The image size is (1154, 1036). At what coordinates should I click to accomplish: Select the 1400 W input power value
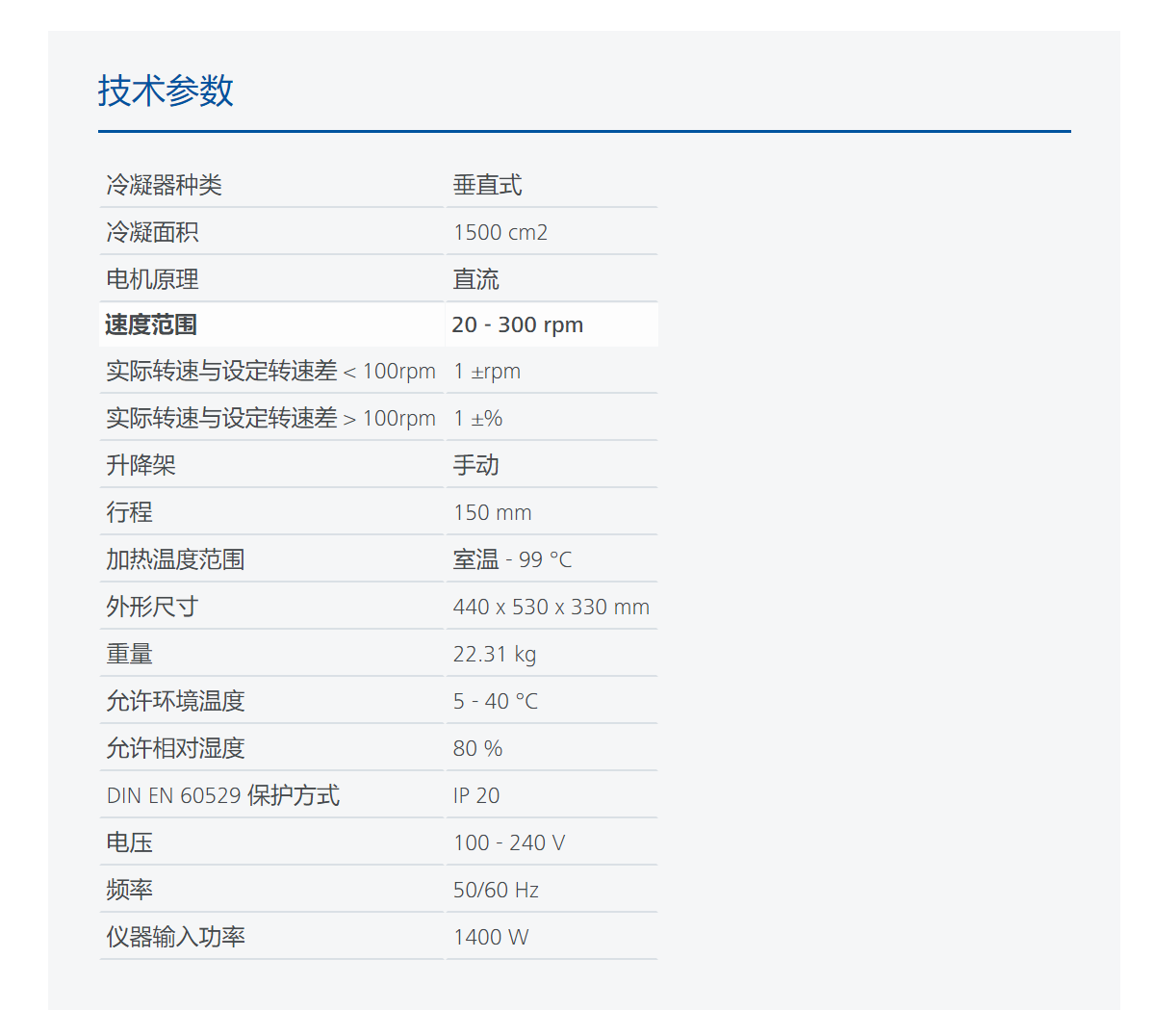click(x=490, y=937)
